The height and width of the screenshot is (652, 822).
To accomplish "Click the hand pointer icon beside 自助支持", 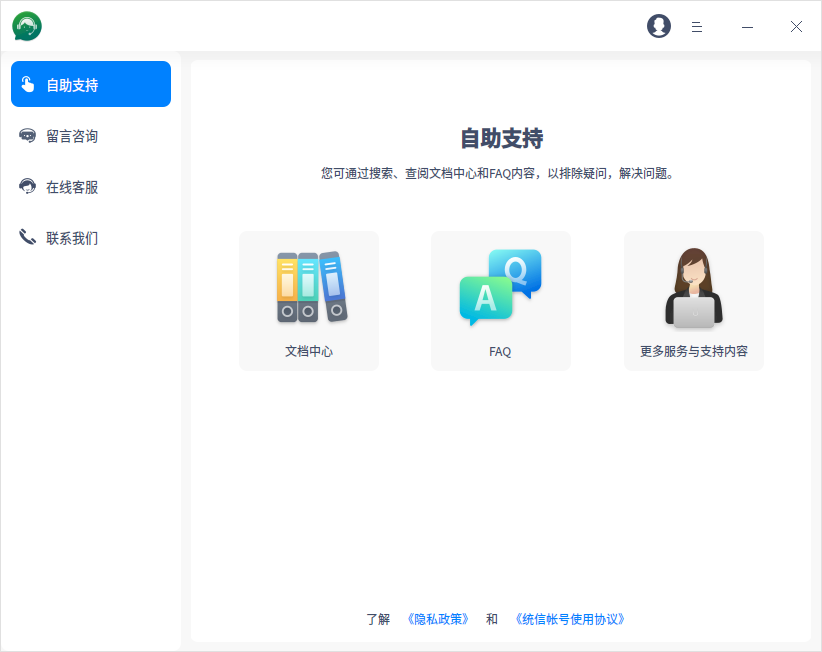I will pyautogui.click(x=27, y=84).
